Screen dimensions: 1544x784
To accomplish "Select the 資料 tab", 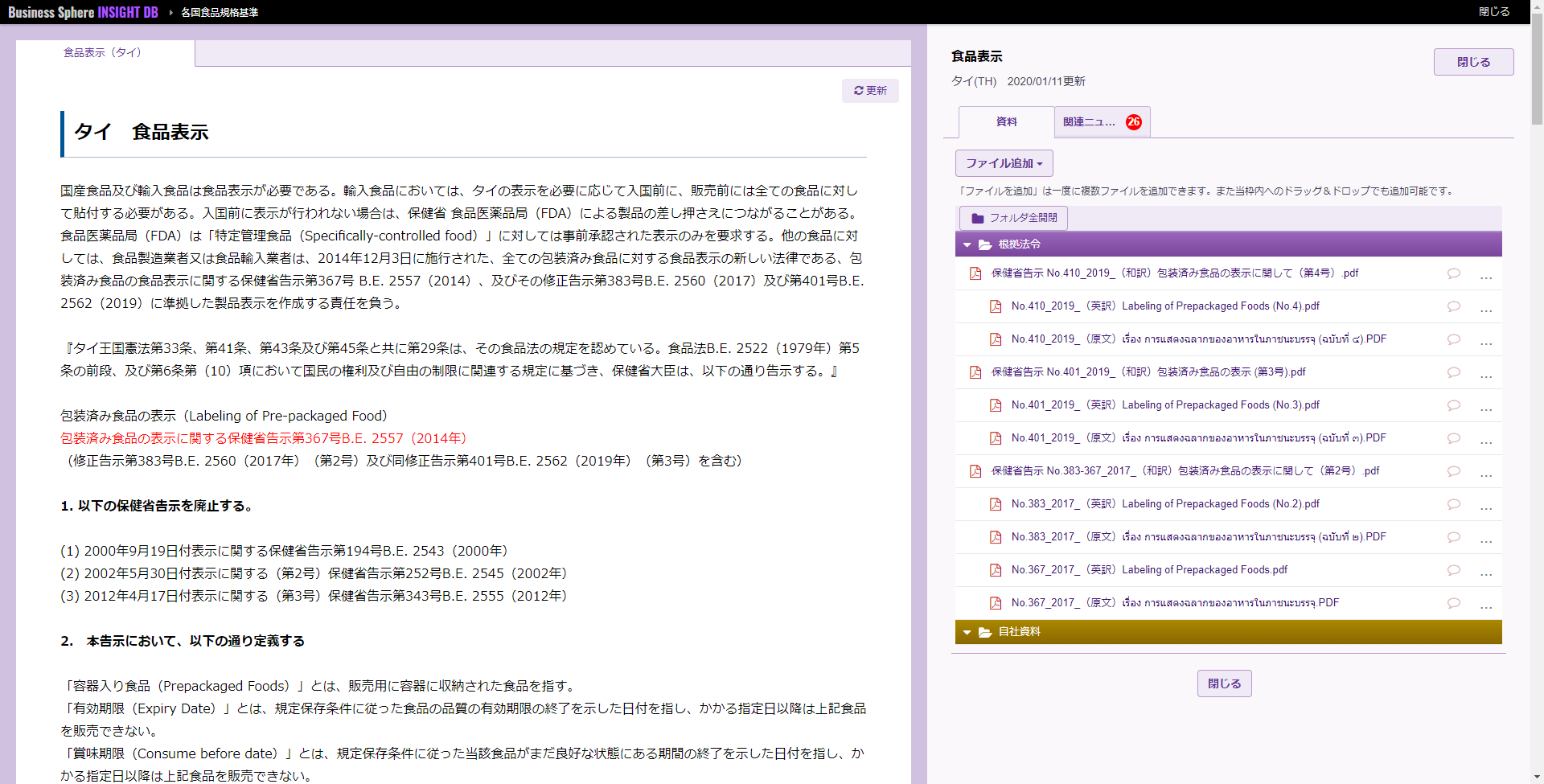I will [1006, 122].
